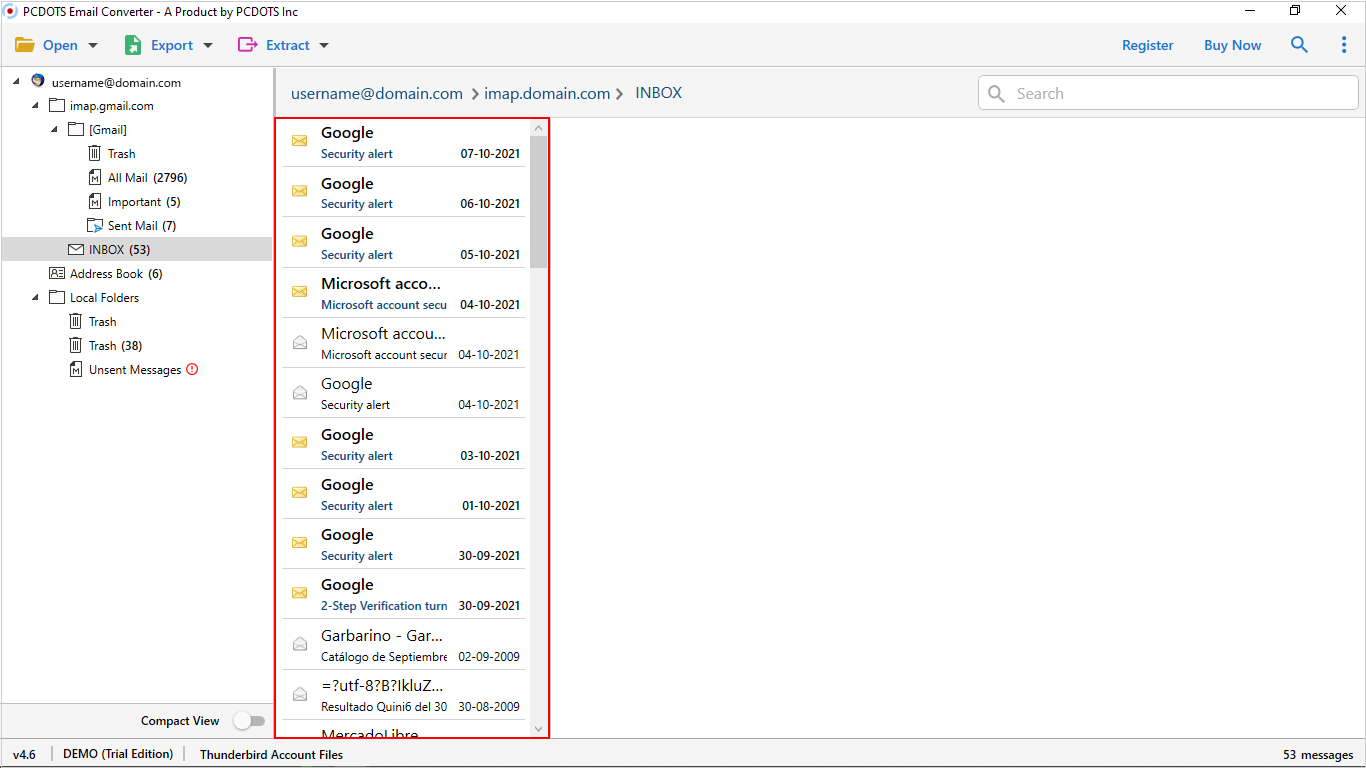Click the Unsent Messages folder icon
Image resolution: width=1366 pixels, height=768 pixels.
tap(76, 369)
